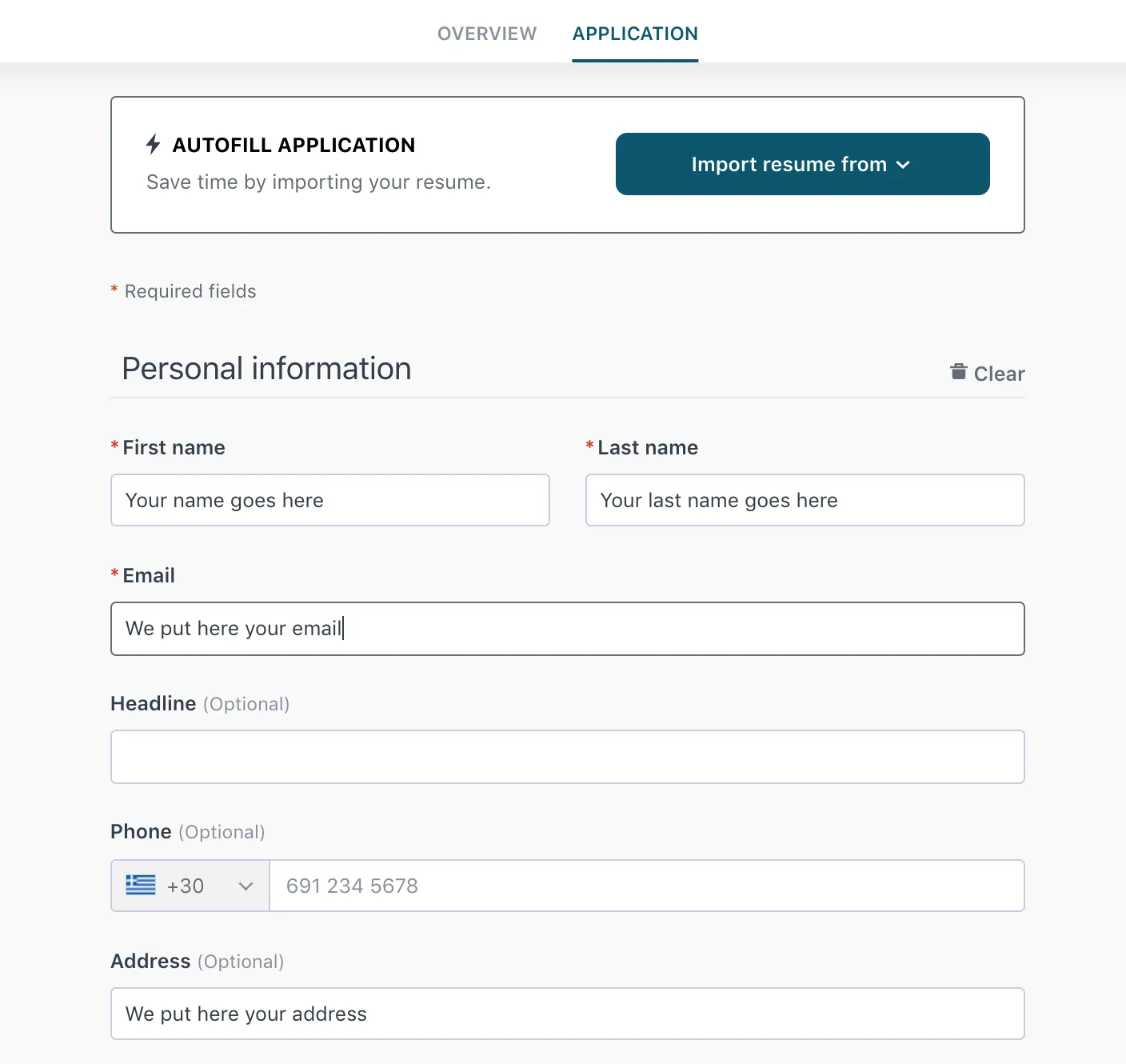Focus the First name field
This screenshot has height=1064, width=1126.
pyautogui.click(x=330, y=500)
